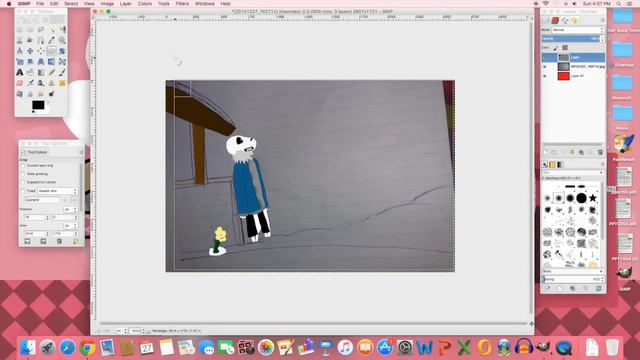
Task: Duplicate the selected layer
Action: (581, 152)
